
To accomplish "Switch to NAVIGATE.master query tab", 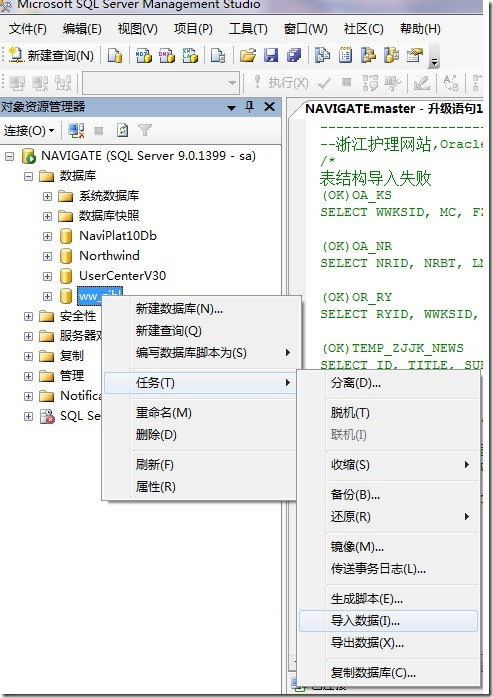I will pos(394,109).
